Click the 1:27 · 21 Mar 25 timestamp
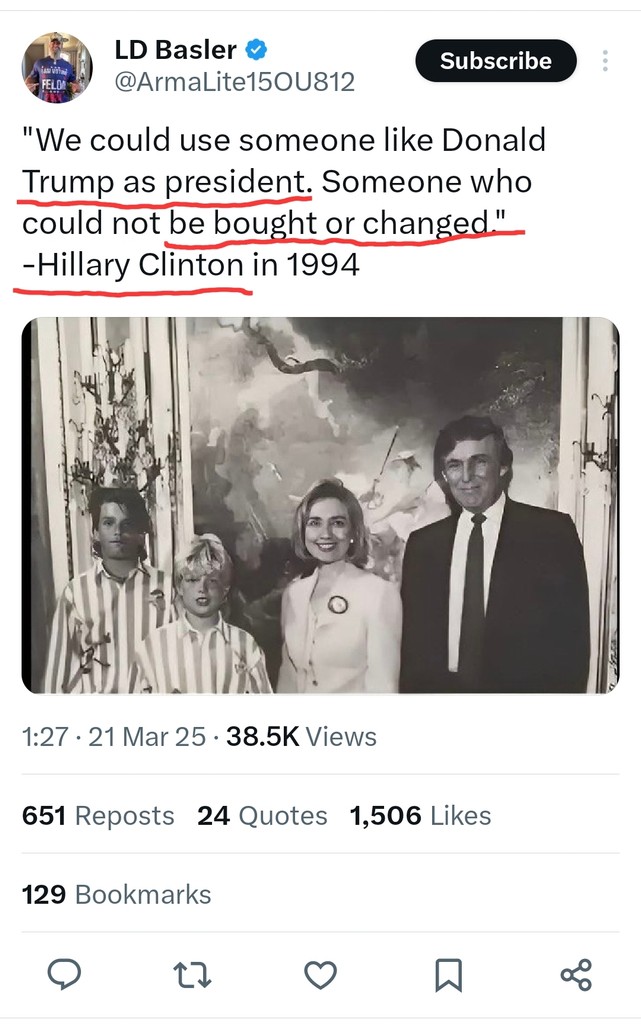Image resolution: width=641 pixels, height=1024 pixels. 113,738
